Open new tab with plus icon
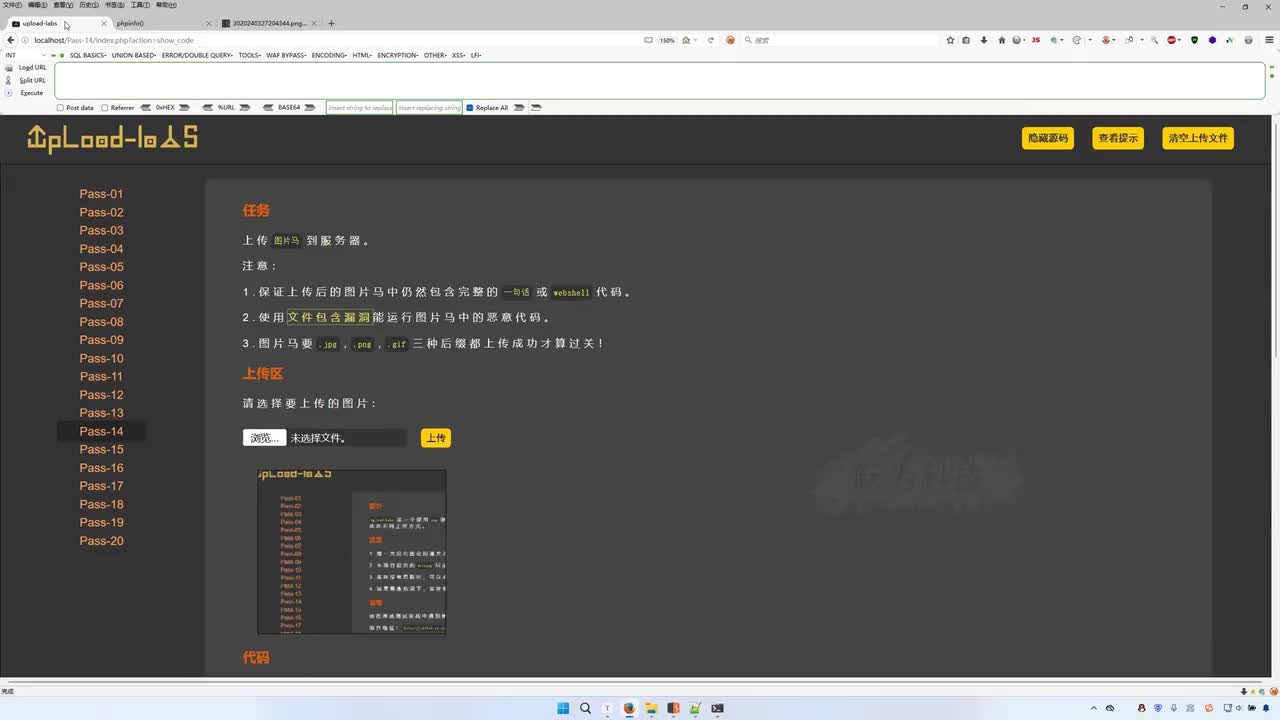Image resolution: width=1280 pixels, height=720 pixels. click(331, 23)
